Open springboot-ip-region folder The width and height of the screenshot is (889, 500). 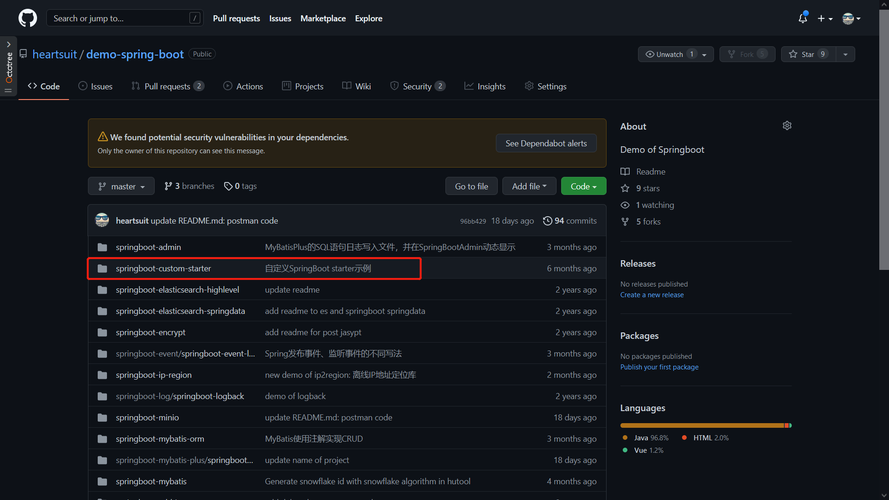pos(154,375)
